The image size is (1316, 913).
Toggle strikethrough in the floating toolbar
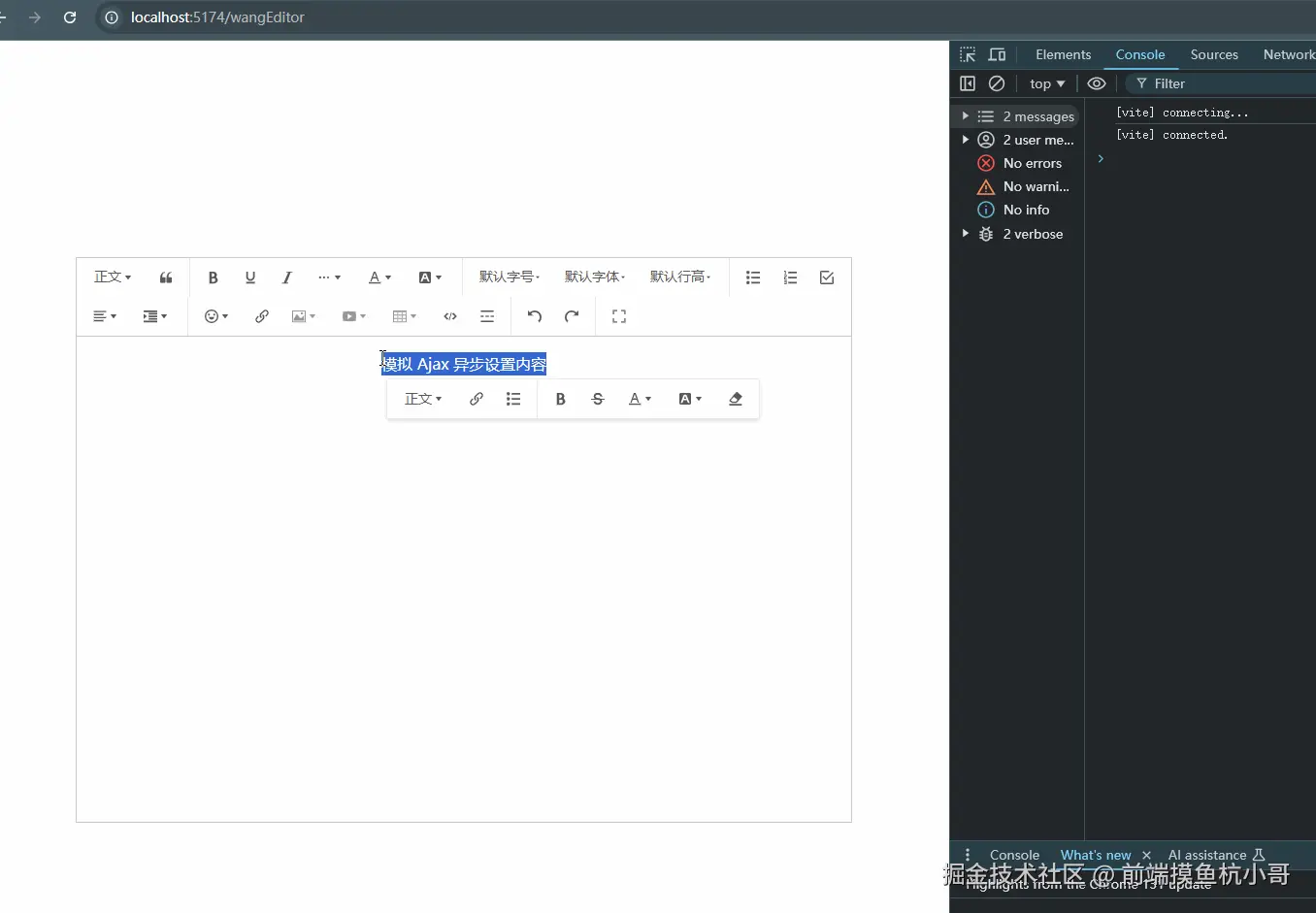tap(597, 399)
